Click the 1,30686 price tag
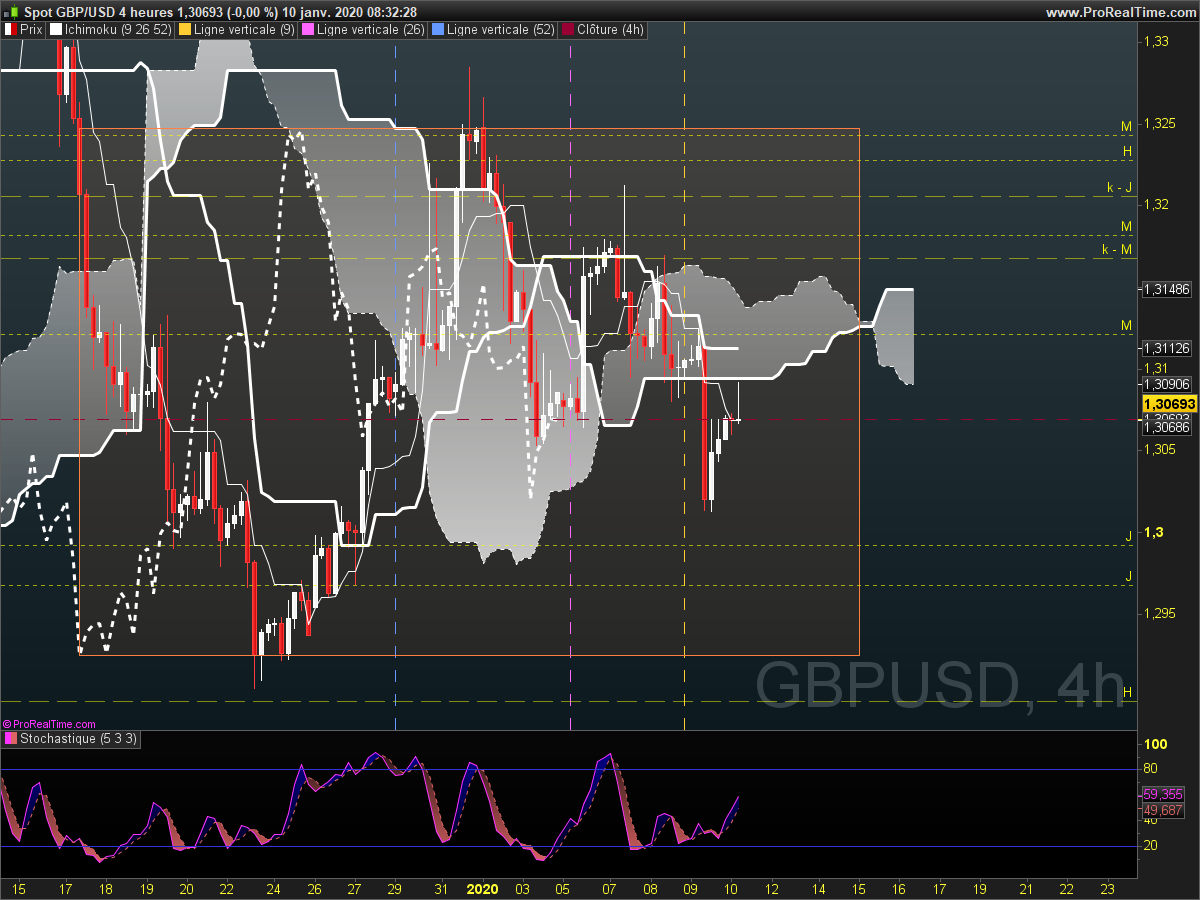Image resolution: width=1200 pixels, height=900 pixels. [x=1166, y=428]
